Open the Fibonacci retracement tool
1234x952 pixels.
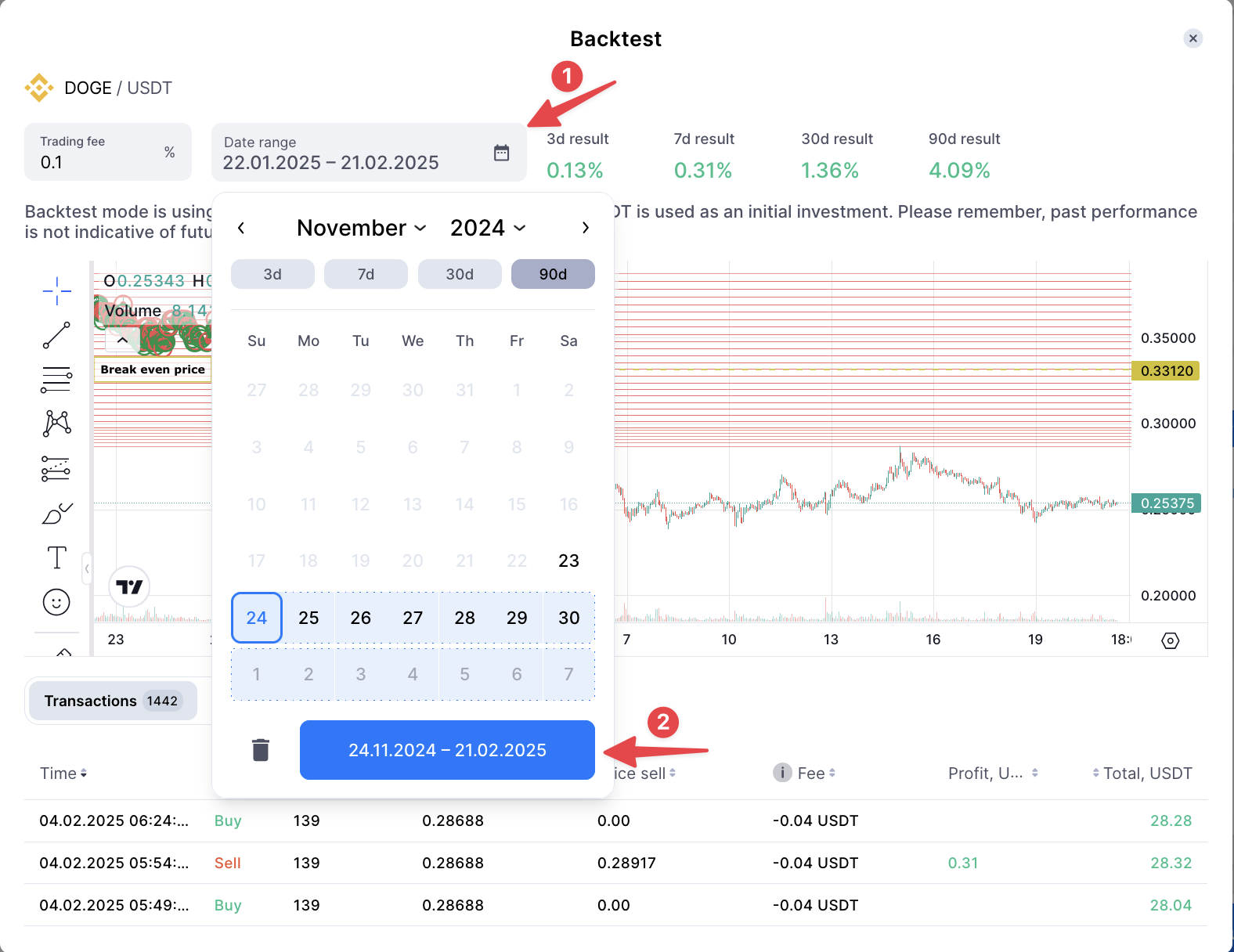pos(56,380)
